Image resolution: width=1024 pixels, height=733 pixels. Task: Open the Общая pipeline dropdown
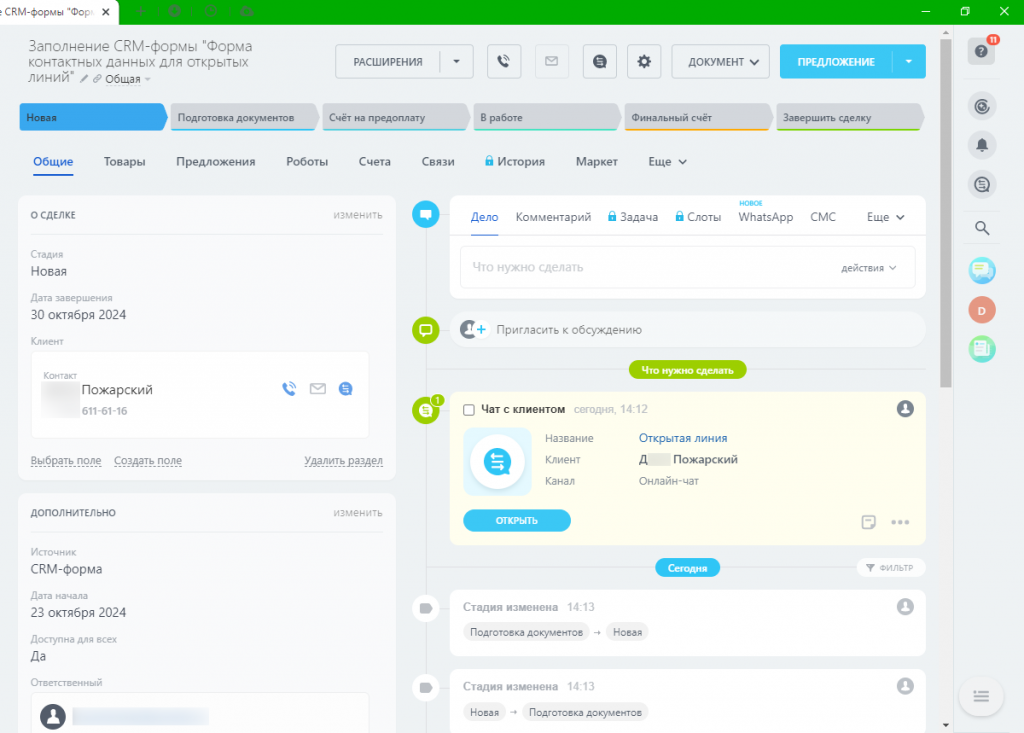[x=128, y=79]
